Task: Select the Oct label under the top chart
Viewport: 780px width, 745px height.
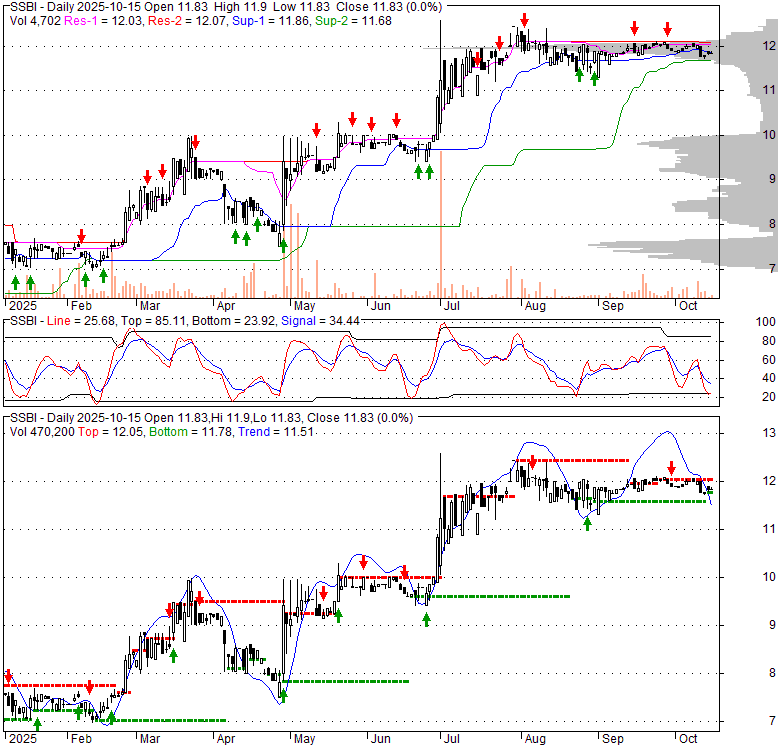Action: click(x=688, y=305)
